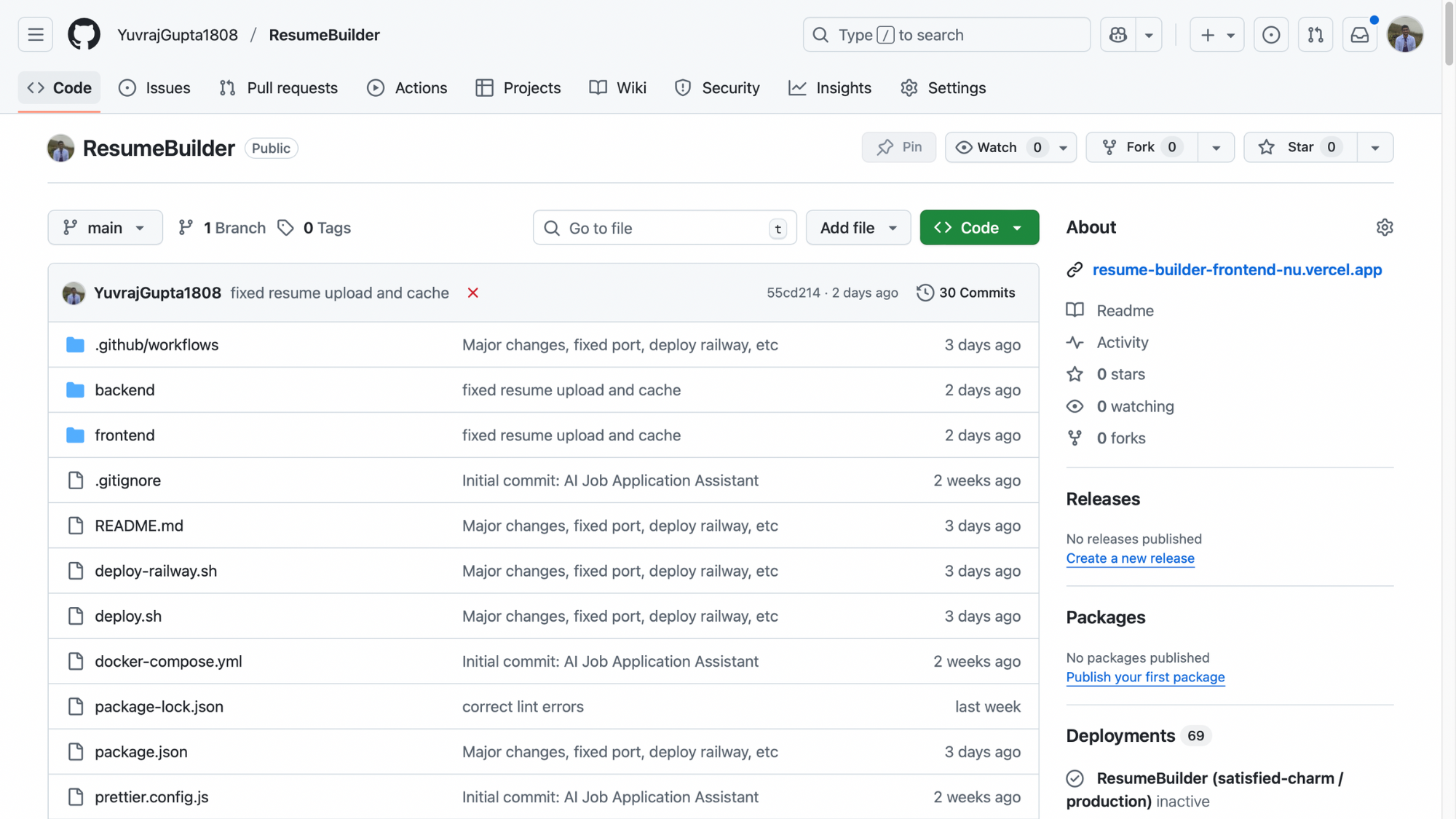View the 0 Tags link
The image size is (1456, 819).
(x=314, y=228)
